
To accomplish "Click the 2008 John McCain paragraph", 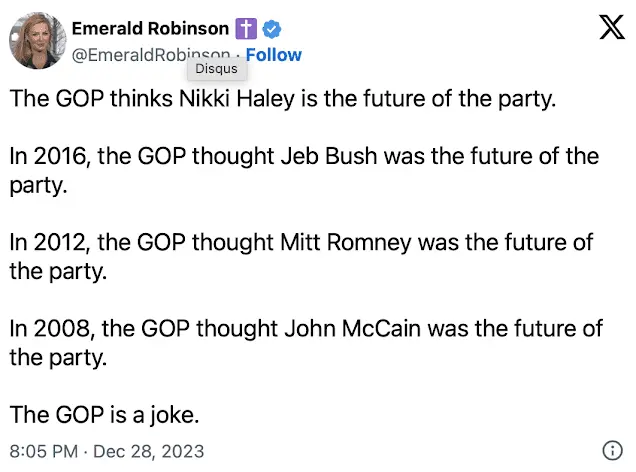I will [300, 343].
